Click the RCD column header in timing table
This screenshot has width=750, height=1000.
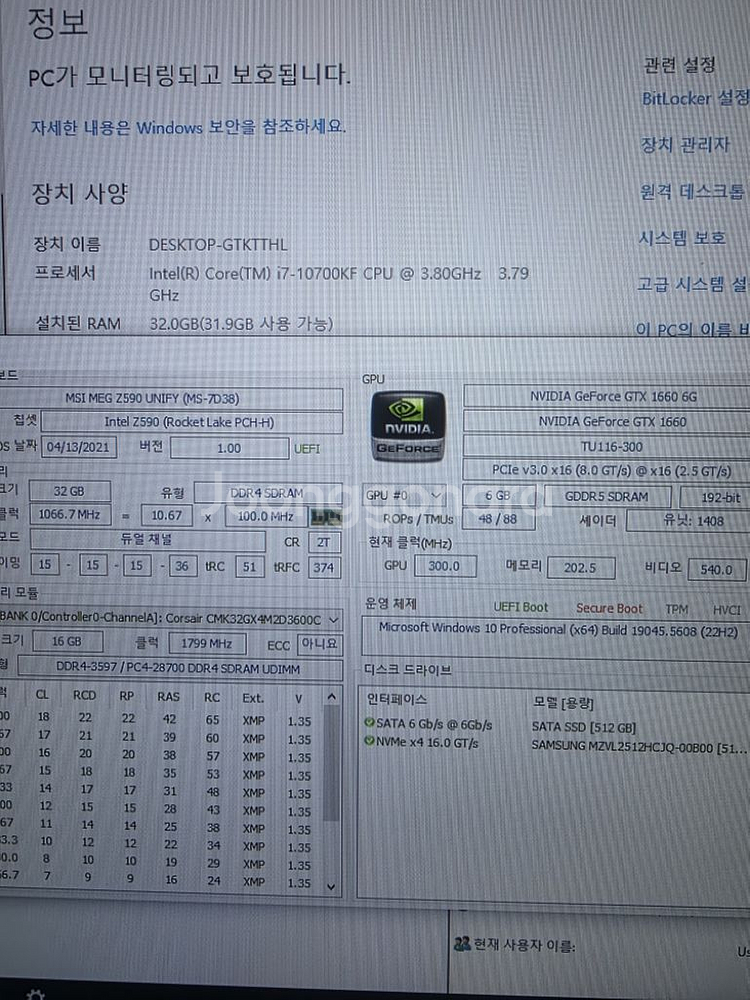coord(84,695)
